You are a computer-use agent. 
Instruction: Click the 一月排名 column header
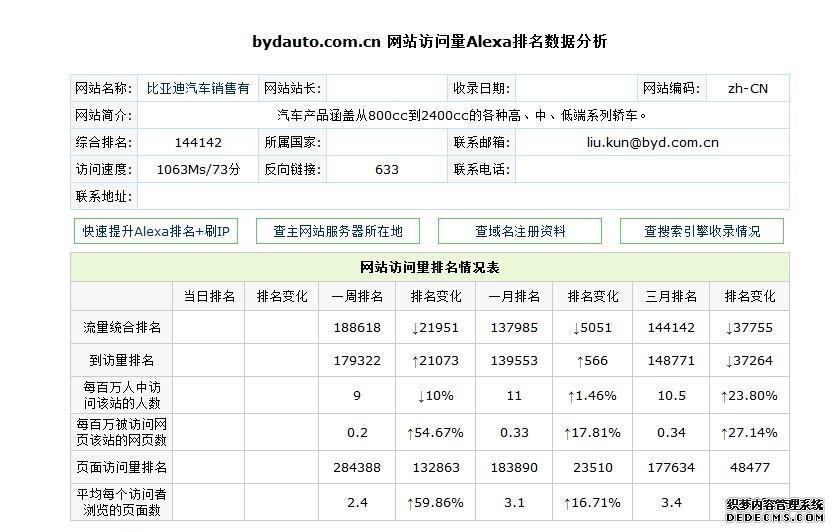[x=514, y=297]
